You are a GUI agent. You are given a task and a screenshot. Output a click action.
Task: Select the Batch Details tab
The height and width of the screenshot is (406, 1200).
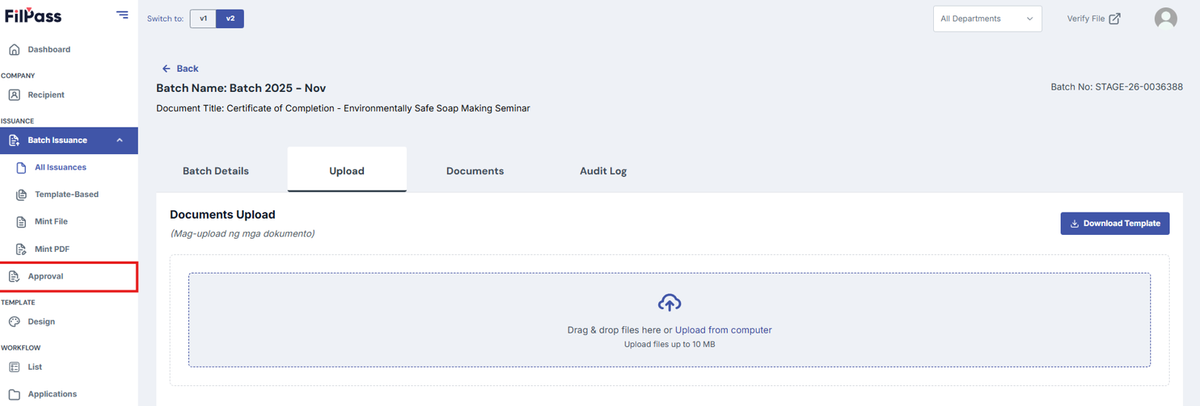pyautogui.click(x=216, y=171)
